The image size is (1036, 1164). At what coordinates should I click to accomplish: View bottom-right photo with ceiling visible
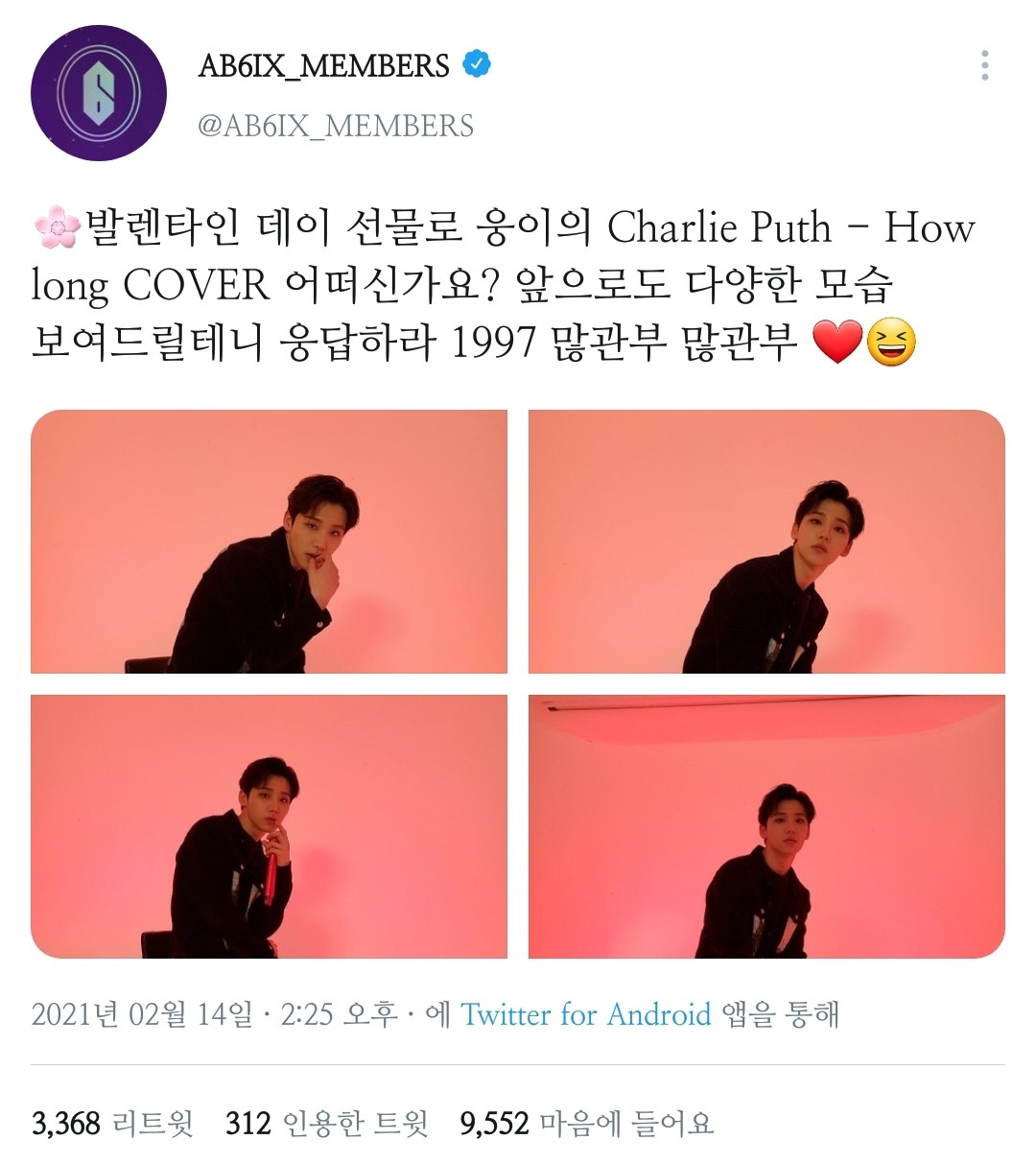click(x=766, y=826)
